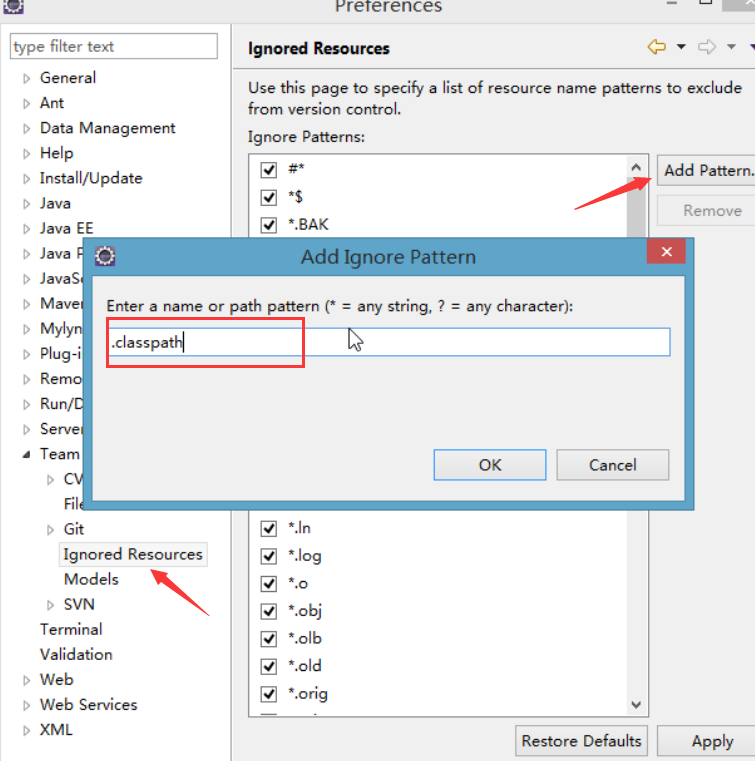The height and width of the screenshot is (761, 755).
Task: Select the General preference category
Action: pyautogui.click(x=68, y=78)
